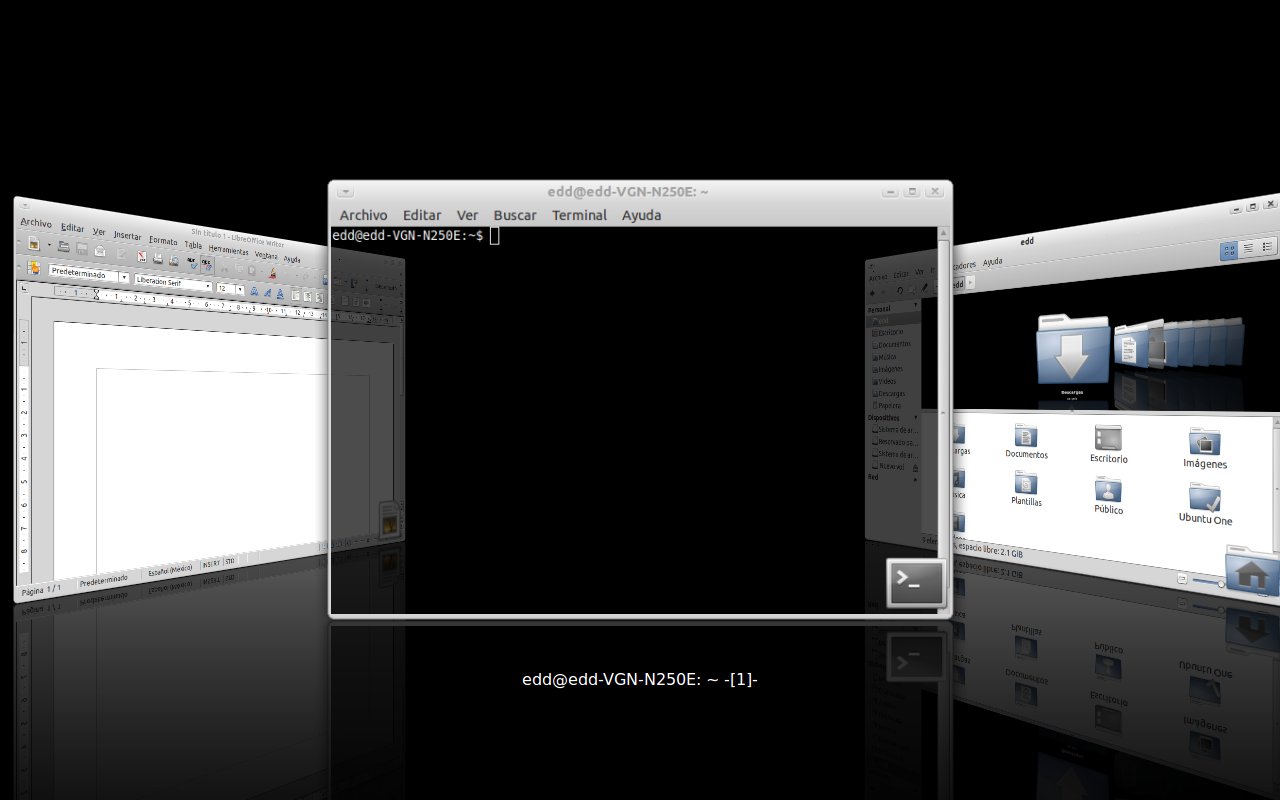Open Ver menu in the terminal
Viewport: 1280px width, 800px height.
coord(467,215)
